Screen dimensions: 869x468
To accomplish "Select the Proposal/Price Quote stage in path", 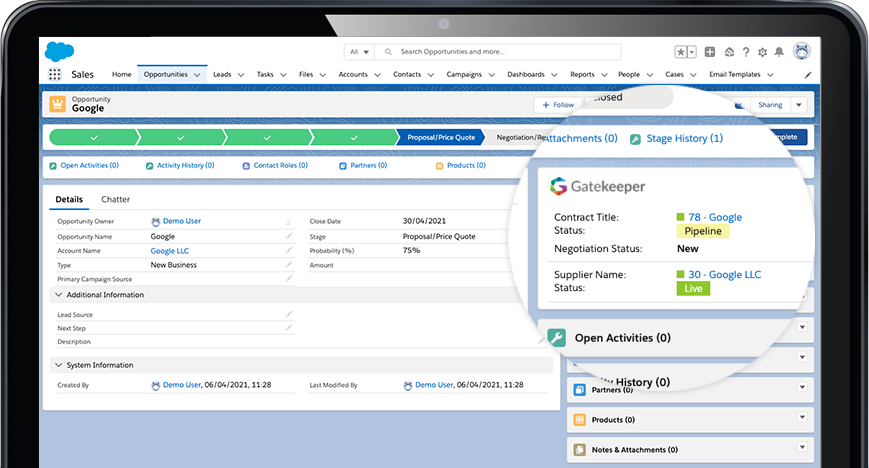I will pyautogui.click(x=440, y=138).
